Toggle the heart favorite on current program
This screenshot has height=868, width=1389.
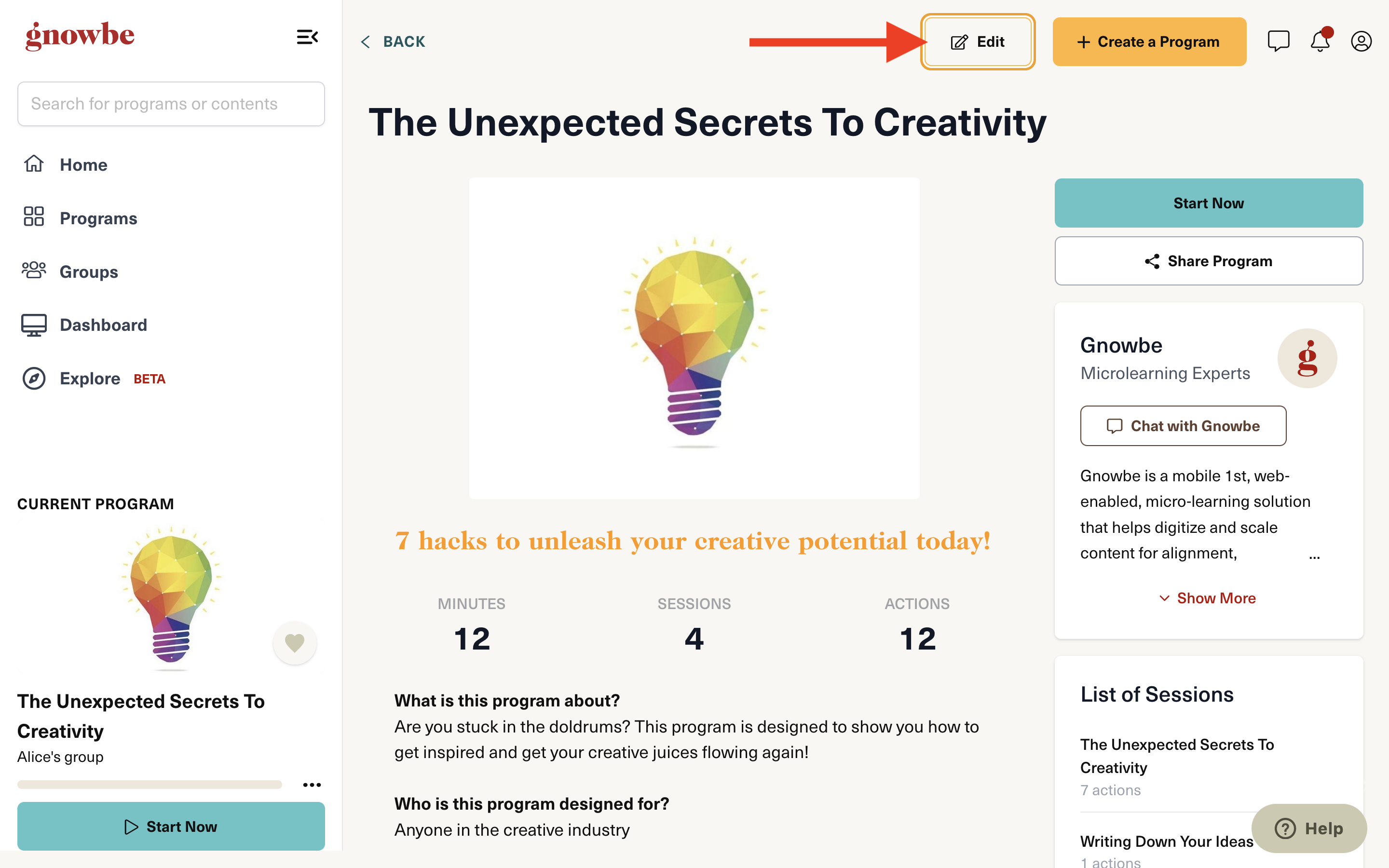[295, 643]
